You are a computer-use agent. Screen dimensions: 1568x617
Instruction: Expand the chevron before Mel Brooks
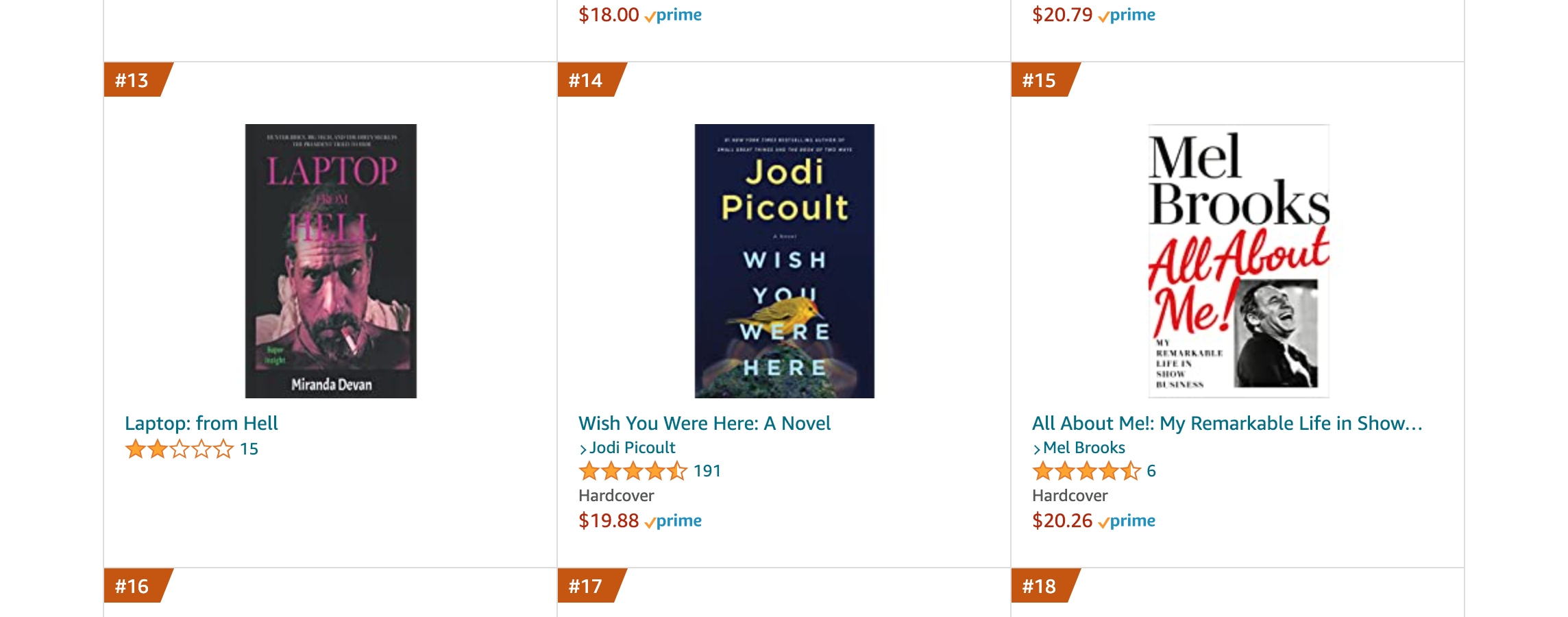pos(1037,447)
